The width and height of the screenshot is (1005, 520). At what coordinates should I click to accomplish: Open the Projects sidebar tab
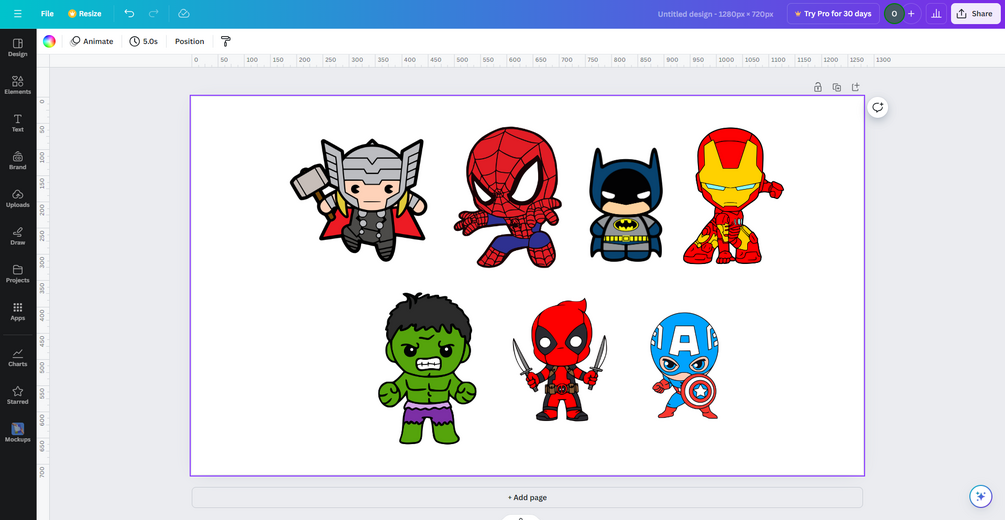point(18,274)
